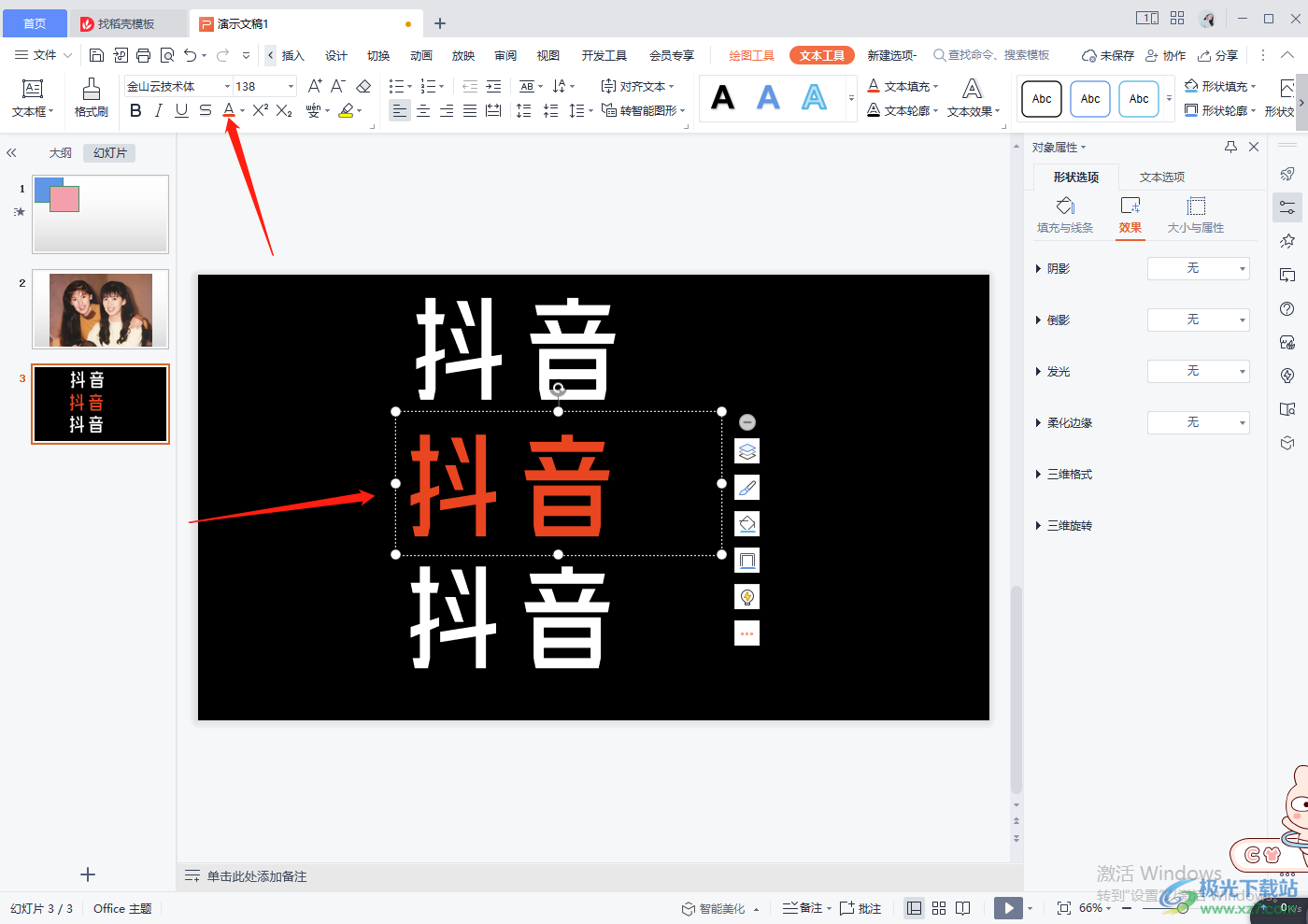Click the subscript X₂ icon

[284, 110]
